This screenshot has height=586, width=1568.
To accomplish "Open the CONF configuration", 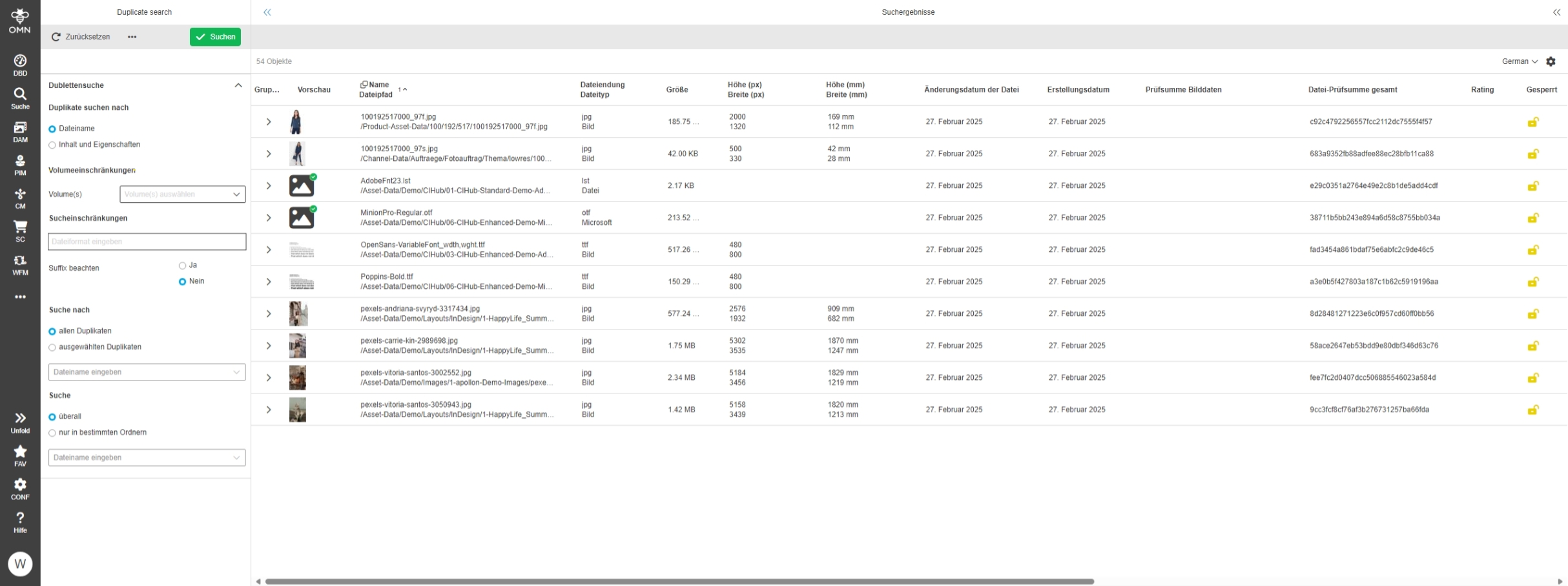I will tap(20, 490).
